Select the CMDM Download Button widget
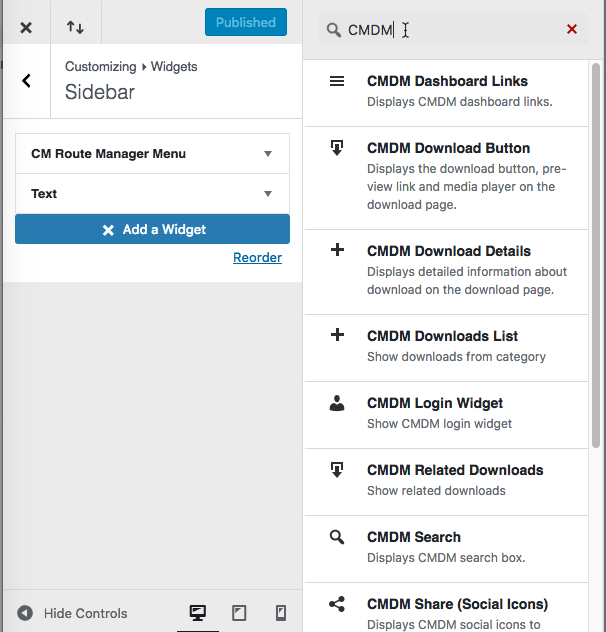 [x=446, y=178]
